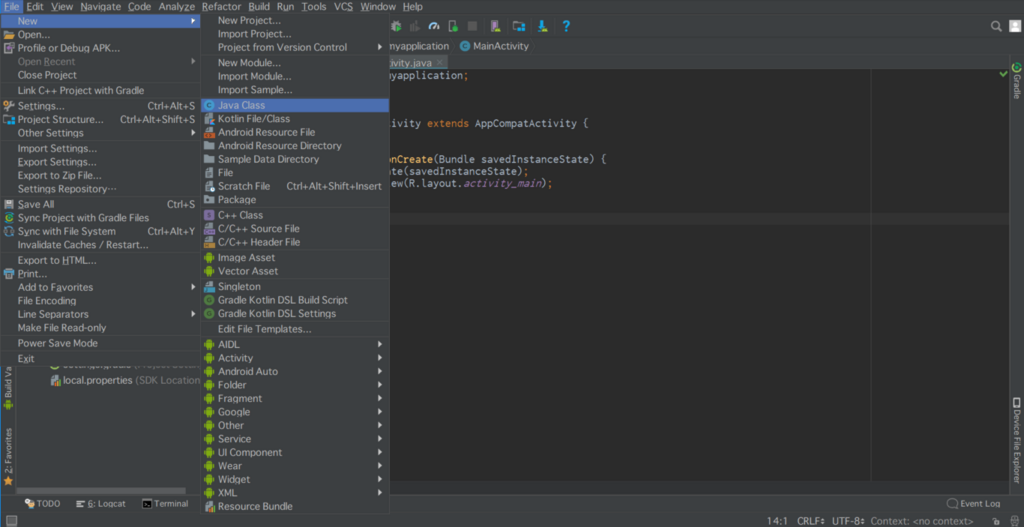Viewport: 1024px width, 527px height.
Task: Choose C++ Class menu entry
Action: [x=295, y=215]
